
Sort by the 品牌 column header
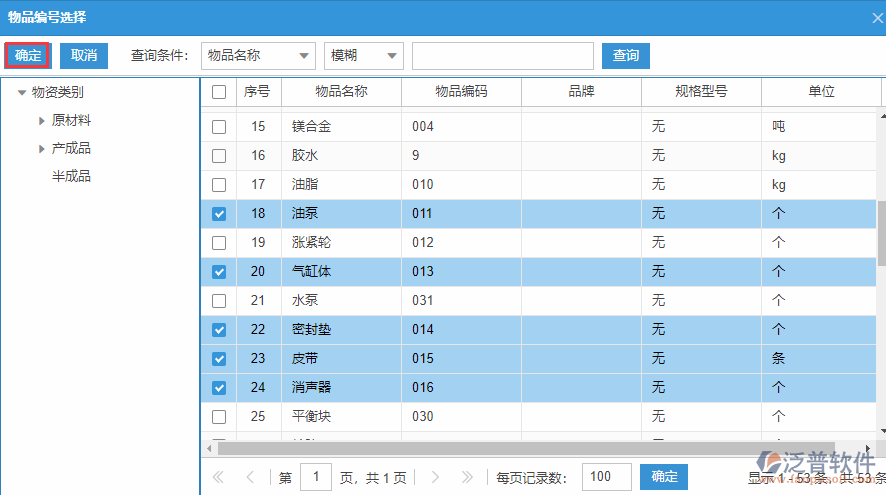click(581, 92)
